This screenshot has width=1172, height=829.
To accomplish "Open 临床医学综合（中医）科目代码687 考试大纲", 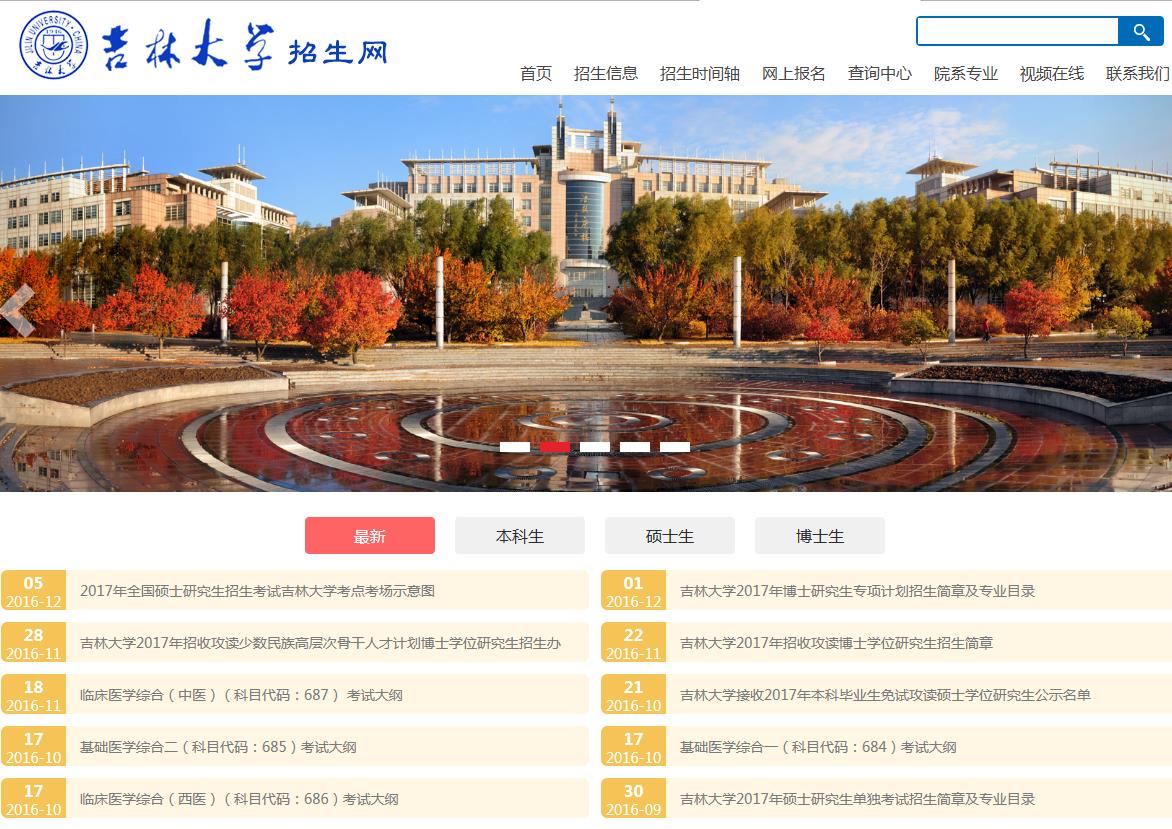I will pyautogui.click(x=241, y=695).
